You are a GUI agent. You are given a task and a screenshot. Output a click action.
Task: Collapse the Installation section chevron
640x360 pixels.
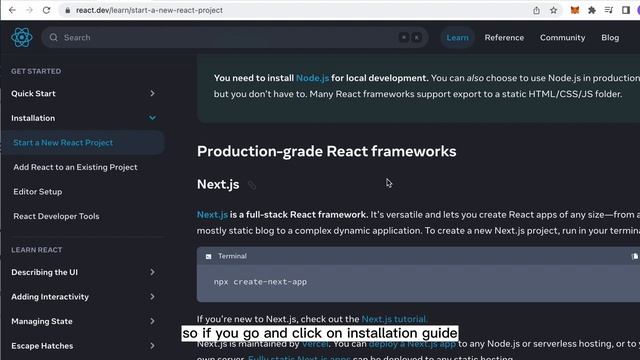152,118
